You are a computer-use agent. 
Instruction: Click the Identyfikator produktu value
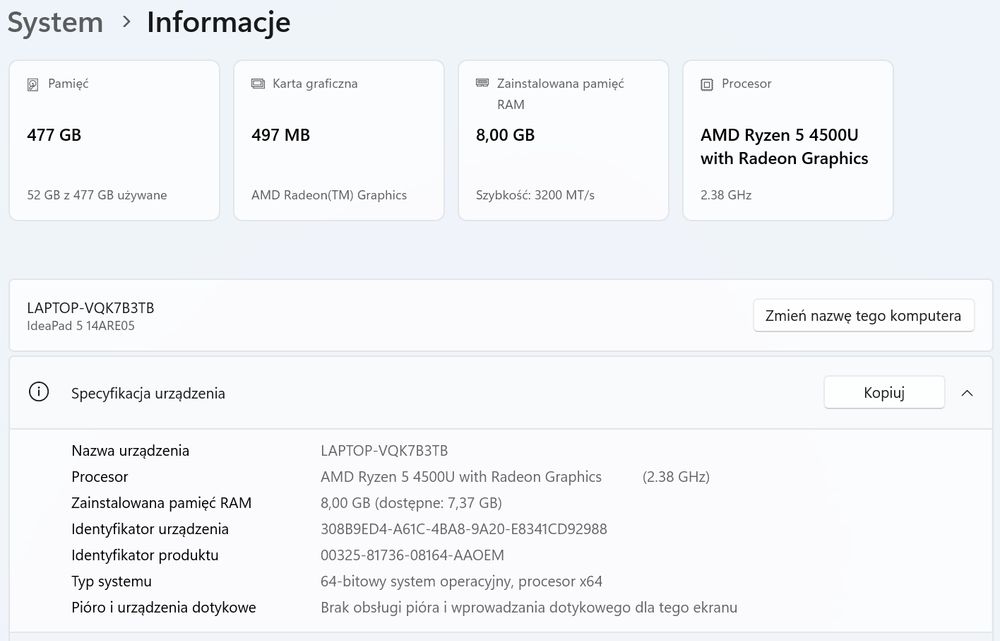point(412,555)
